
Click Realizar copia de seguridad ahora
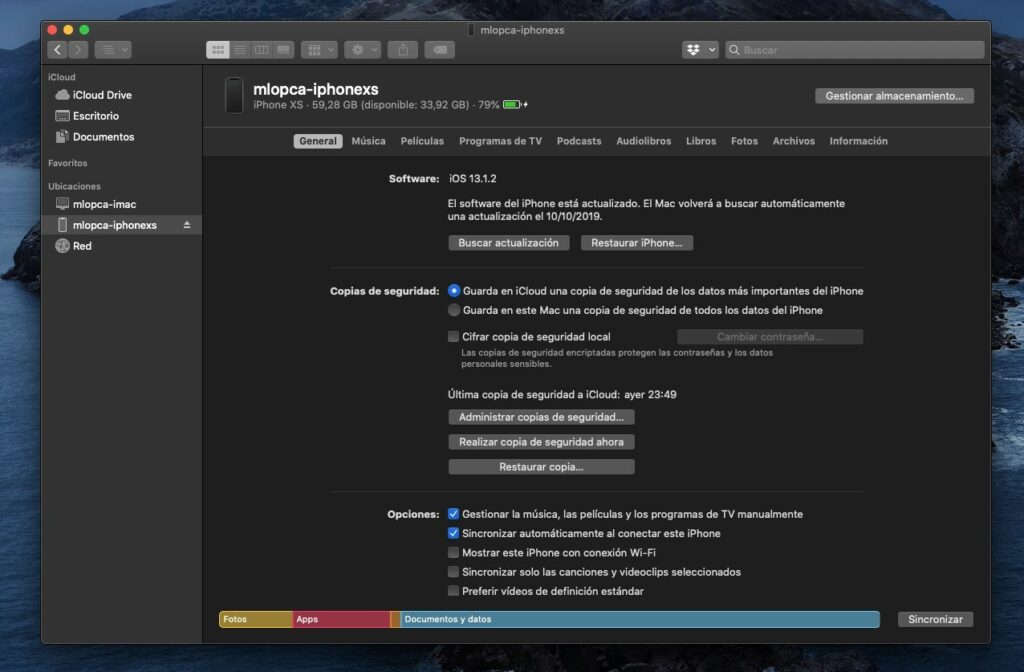pos(541,442)
